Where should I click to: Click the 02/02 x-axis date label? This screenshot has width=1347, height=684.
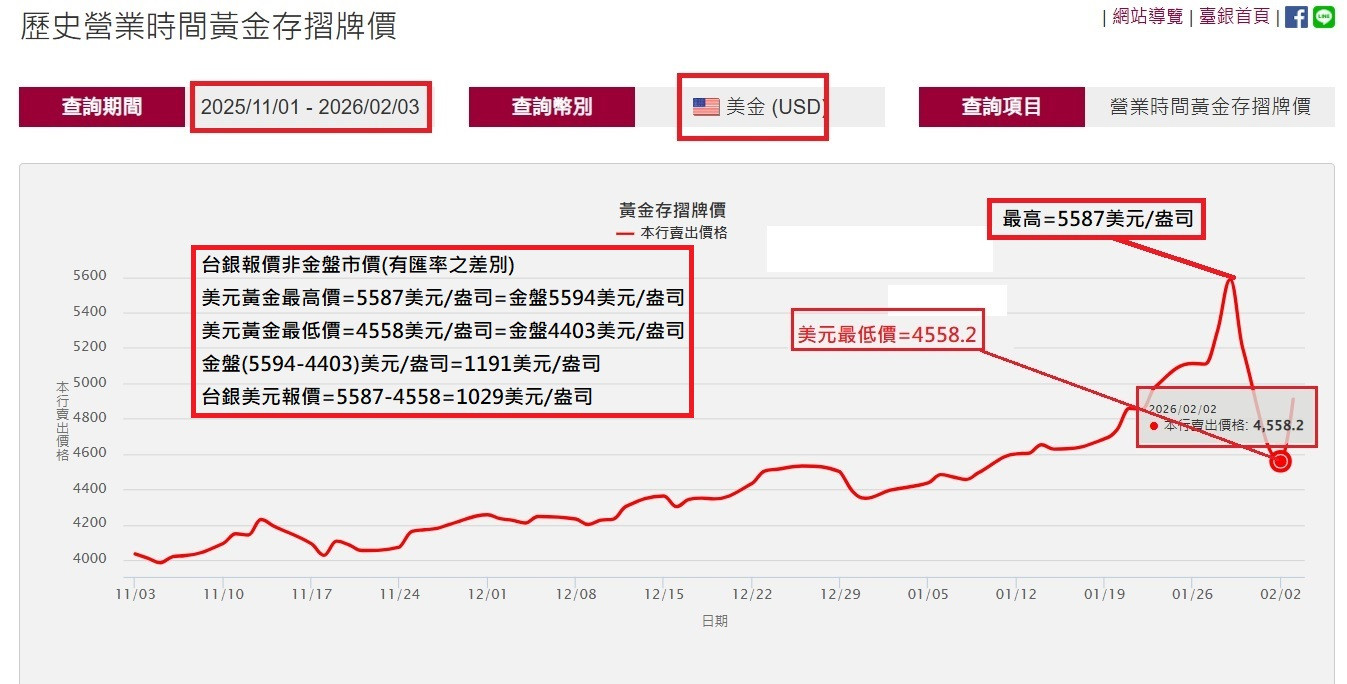click(1281, 594)
